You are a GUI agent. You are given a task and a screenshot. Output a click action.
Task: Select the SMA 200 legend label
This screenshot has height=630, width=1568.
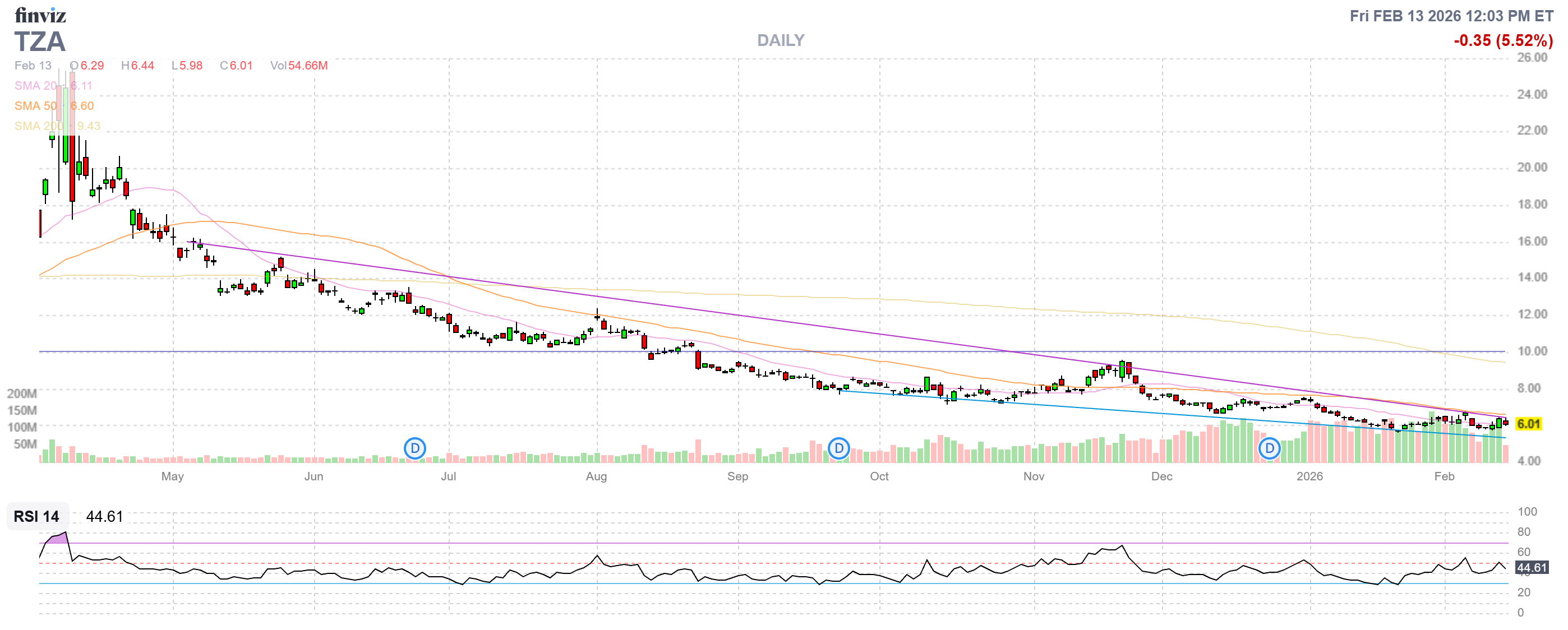click(x=38, y=126)
